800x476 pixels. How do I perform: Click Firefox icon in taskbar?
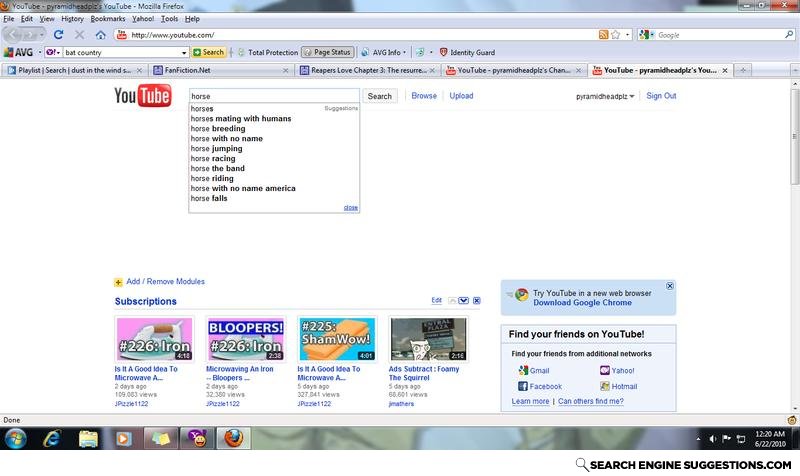234,438
